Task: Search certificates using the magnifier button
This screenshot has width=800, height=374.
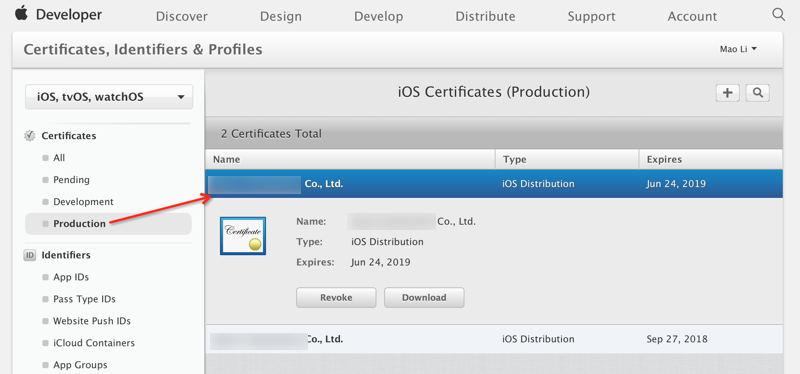Action: (758, 93)
